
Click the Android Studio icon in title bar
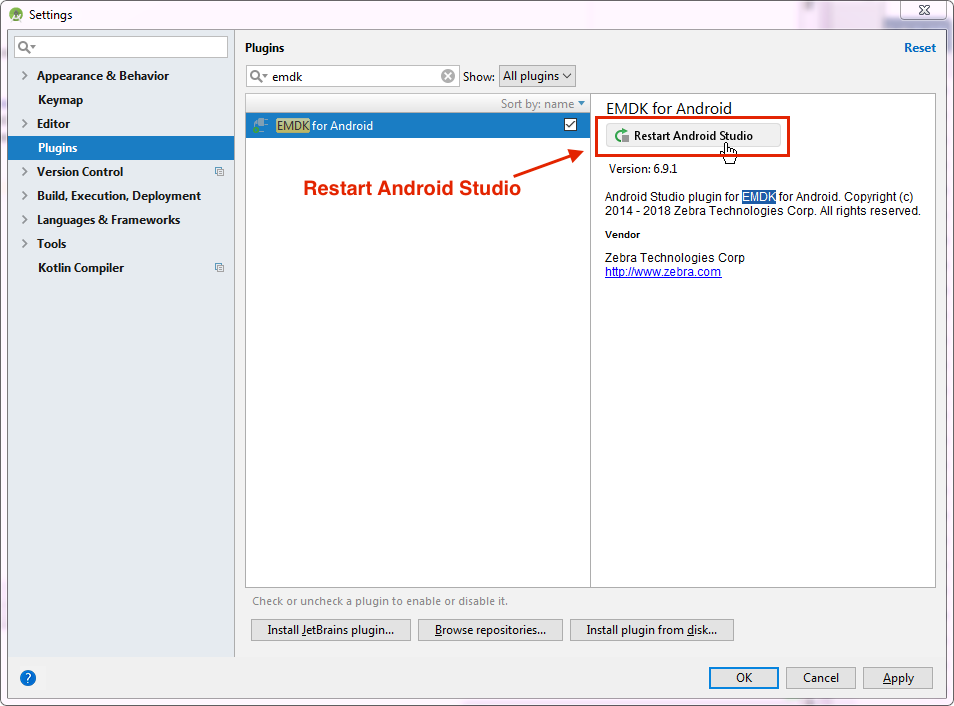tap(16, 15)
